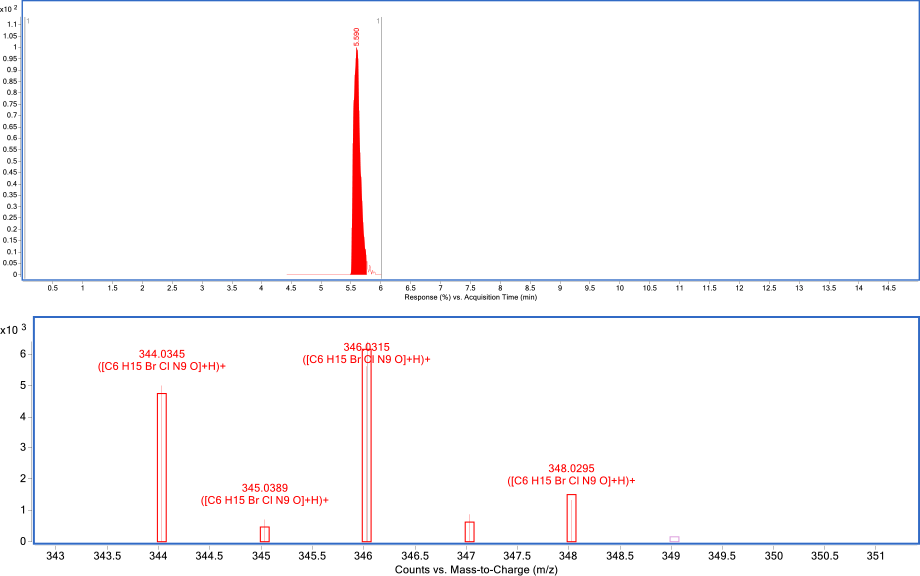Click the small pink box at m/z 349

click(x=674, y=539)
